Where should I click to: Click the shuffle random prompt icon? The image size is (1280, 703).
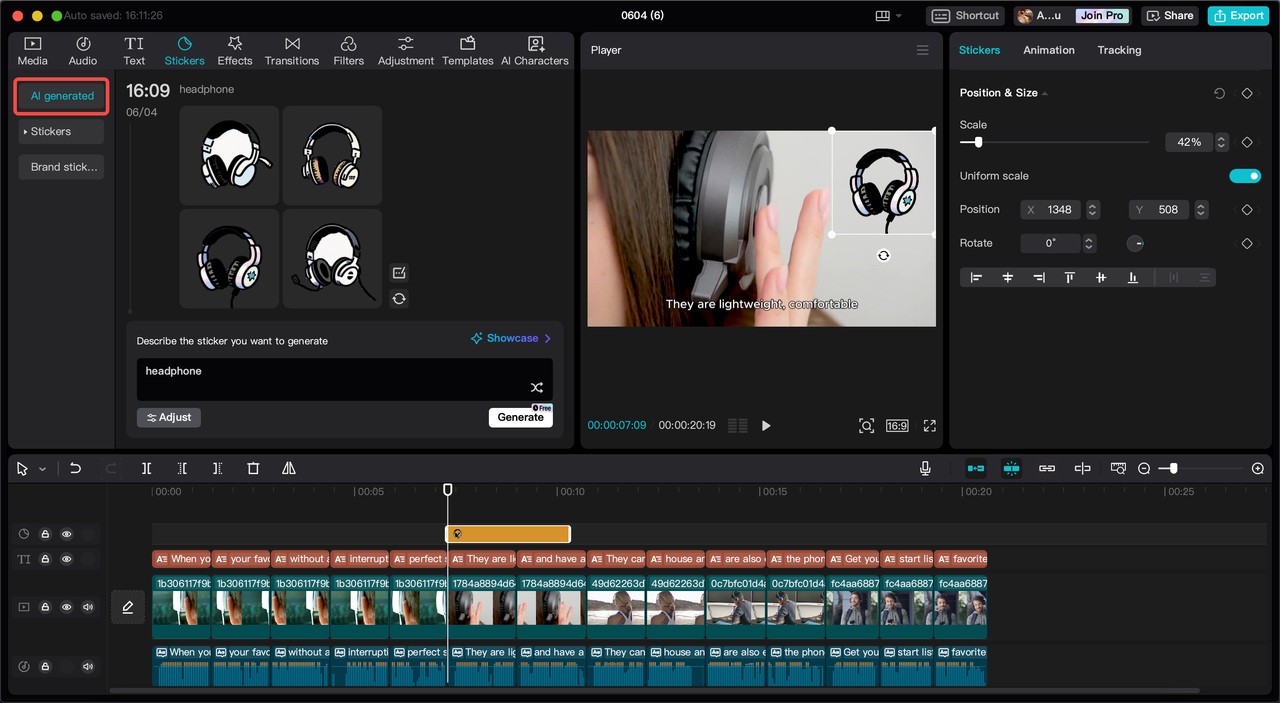pyautogui.click(x=536, y=387)
